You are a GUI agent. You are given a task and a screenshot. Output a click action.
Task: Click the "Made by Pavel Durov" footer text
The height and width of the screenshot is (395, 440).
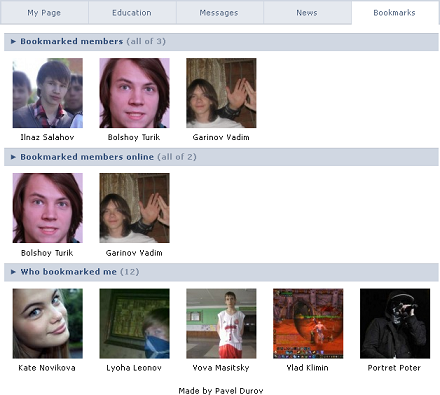[x=221, y=391]
